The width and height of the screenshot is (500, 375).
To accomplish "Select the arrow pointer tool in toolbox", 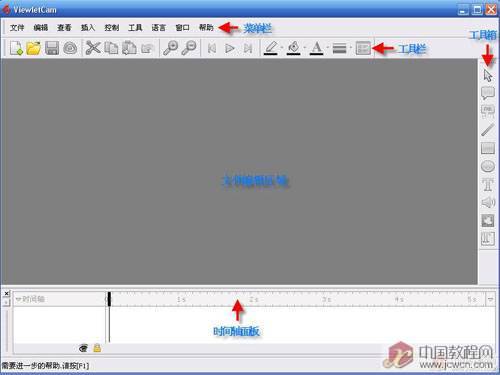I will click(x=488, y=75).
